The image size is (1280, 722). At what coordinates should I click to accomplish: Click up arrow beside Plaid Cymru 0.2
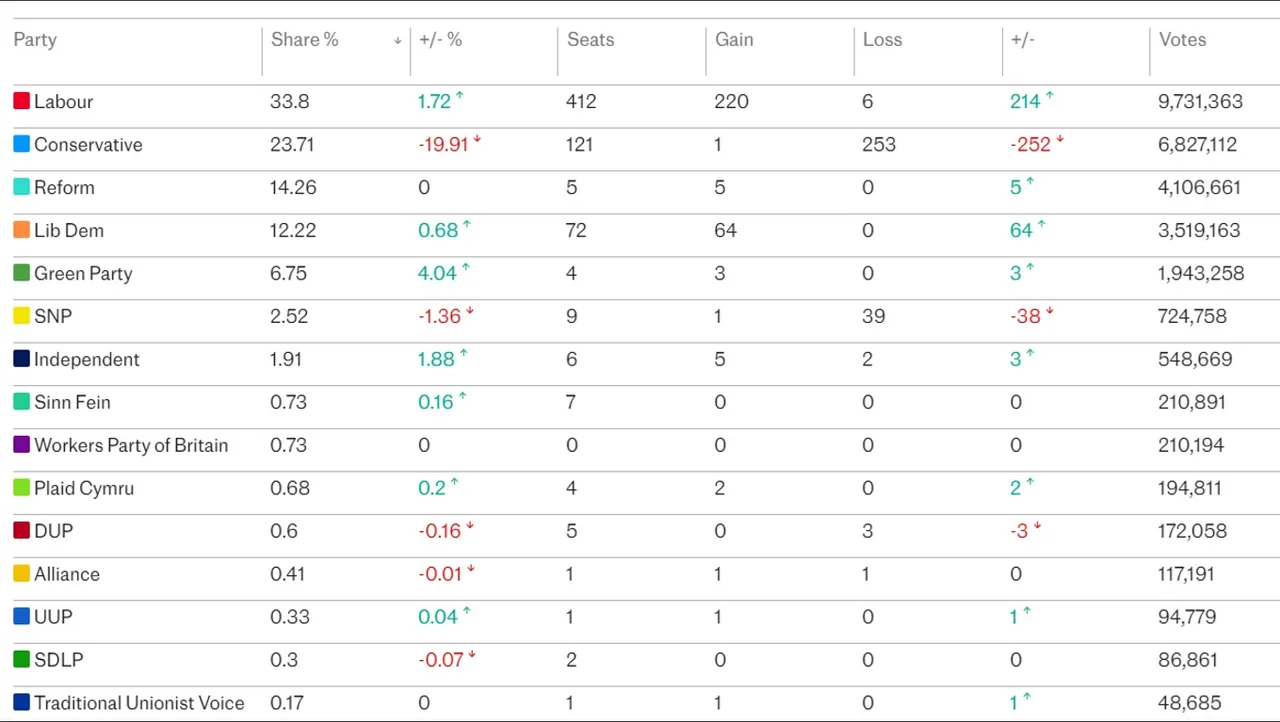454,484
